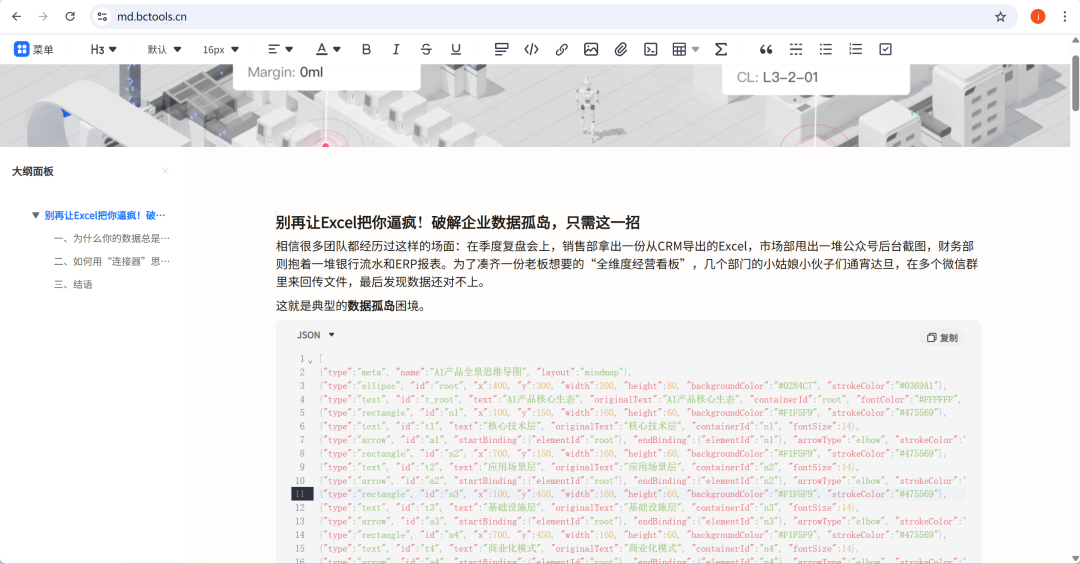Image resolution: width=1080 pixels, height=564 pixels.
Task: Insert inline code with code icon
Action: click(x=531, y=50)
